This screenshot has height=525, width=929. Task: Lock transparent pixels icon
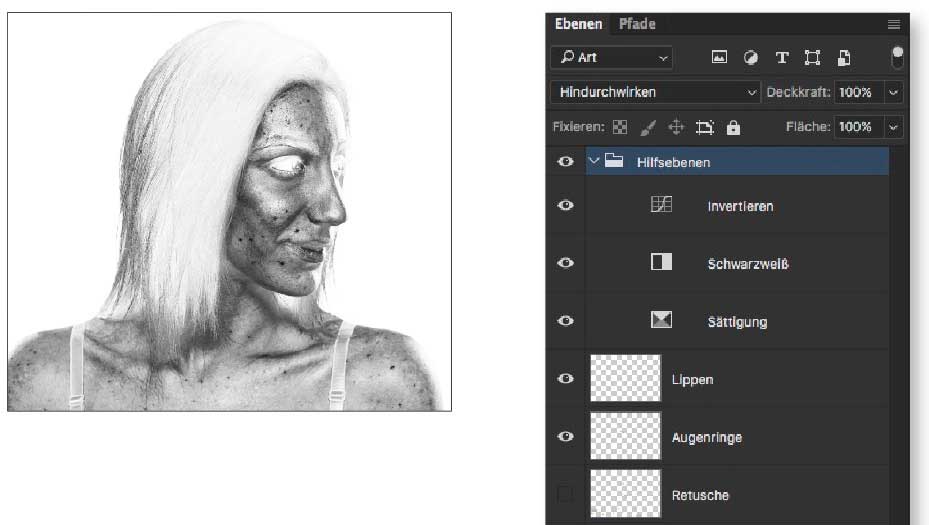620,127
